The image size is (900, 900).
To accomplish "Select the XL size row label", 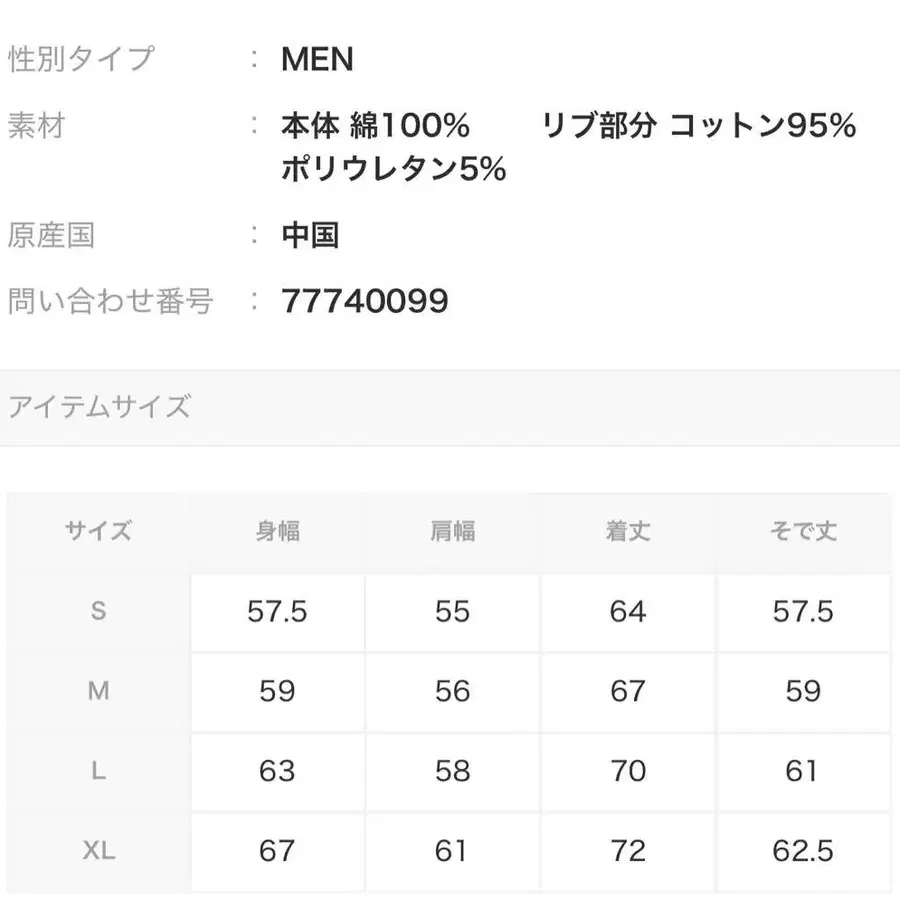I will (98, 851).
